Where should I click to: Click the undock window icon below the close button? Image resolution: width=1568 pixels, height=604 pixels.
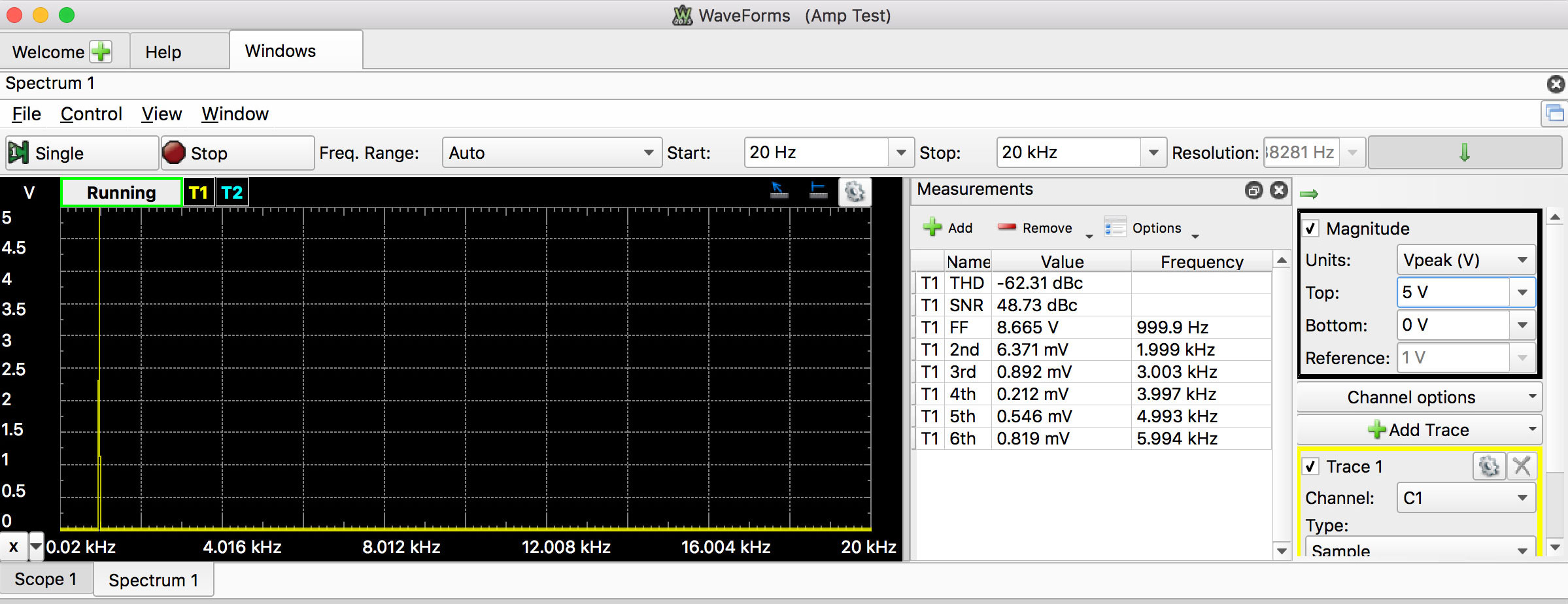1554,114
